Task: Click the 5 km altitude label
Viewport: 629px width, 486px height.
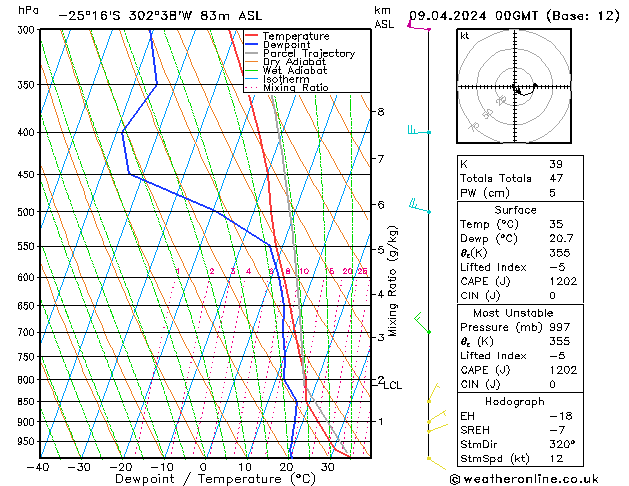Action: 381,250
